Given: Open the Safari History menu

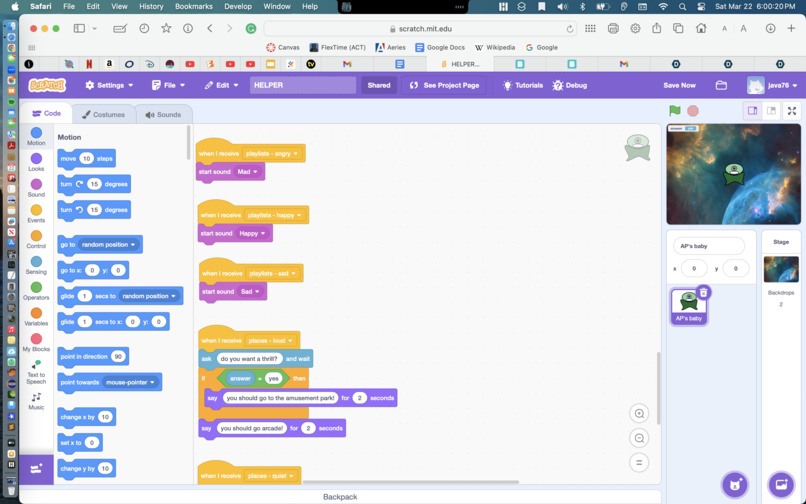Looking at the screenshot, I should click(151, 6).
